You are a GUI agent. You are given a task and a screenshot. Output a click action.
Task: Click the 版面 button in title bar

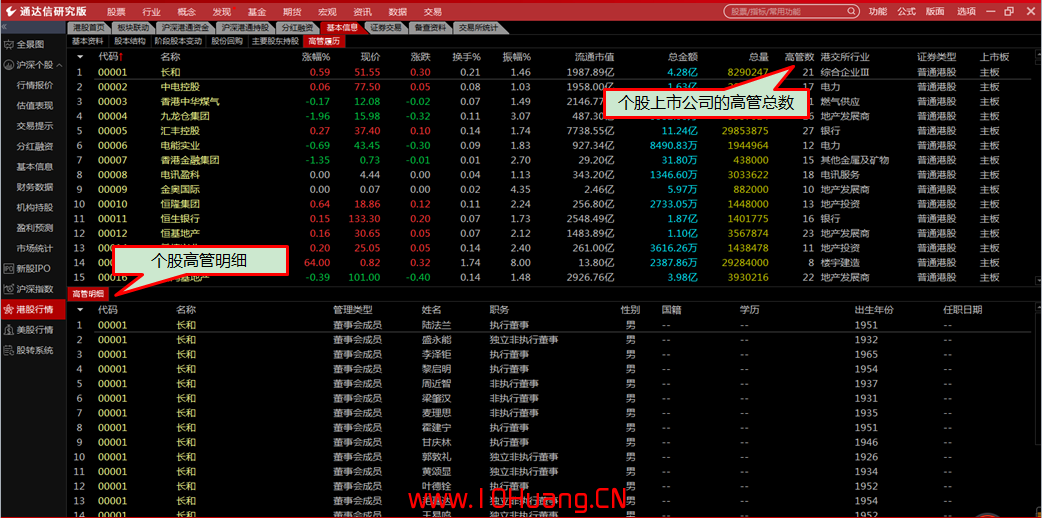935,11
